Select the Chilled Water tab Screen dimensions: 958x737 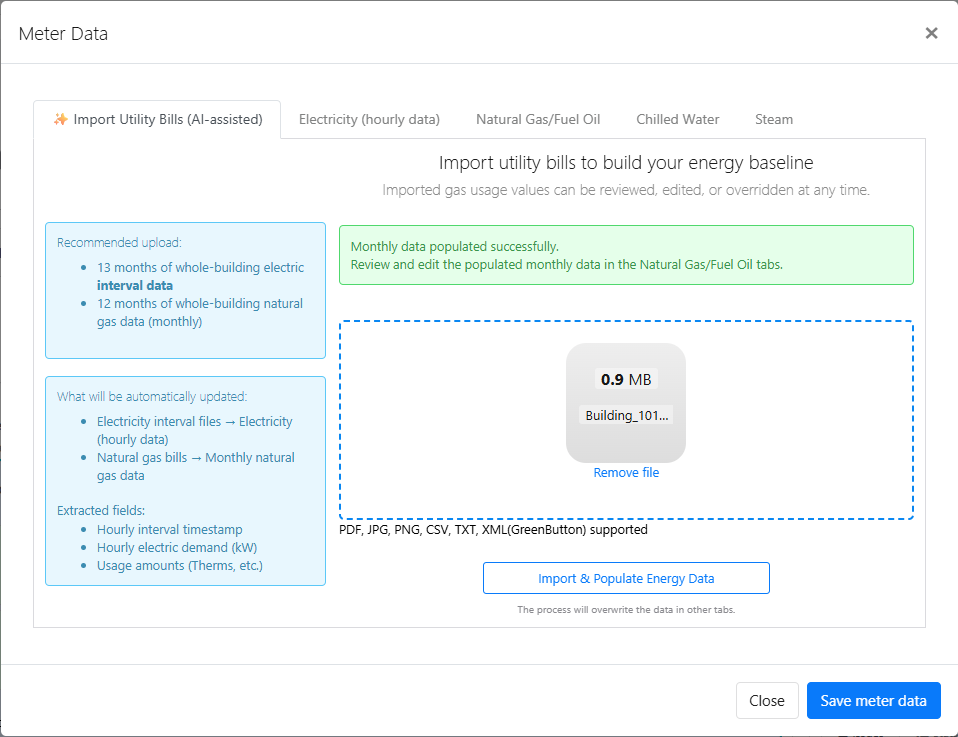678,119
